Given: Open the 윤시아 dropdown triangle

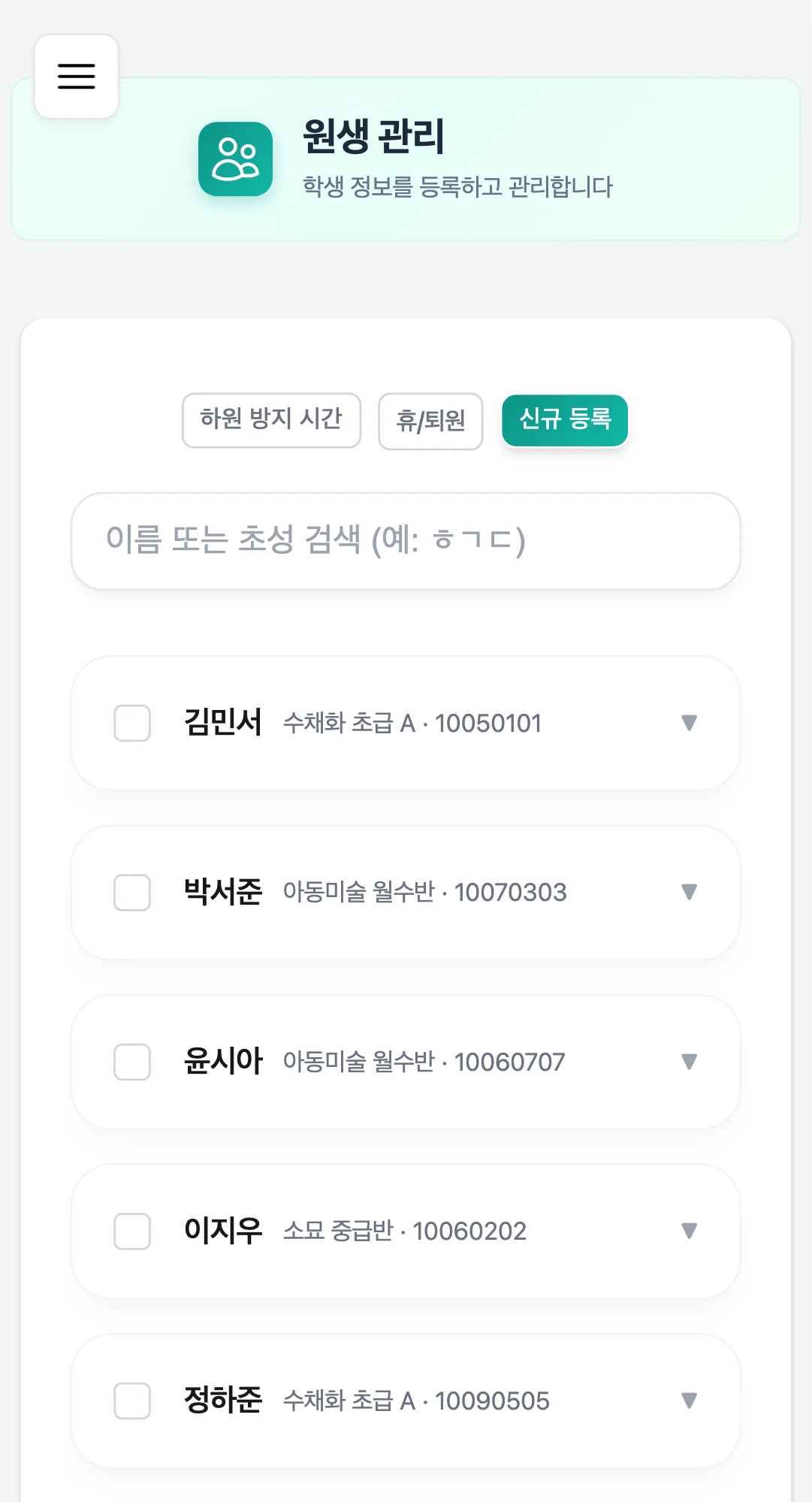Looking at the screenshot, I should [x=689, y=1062].
